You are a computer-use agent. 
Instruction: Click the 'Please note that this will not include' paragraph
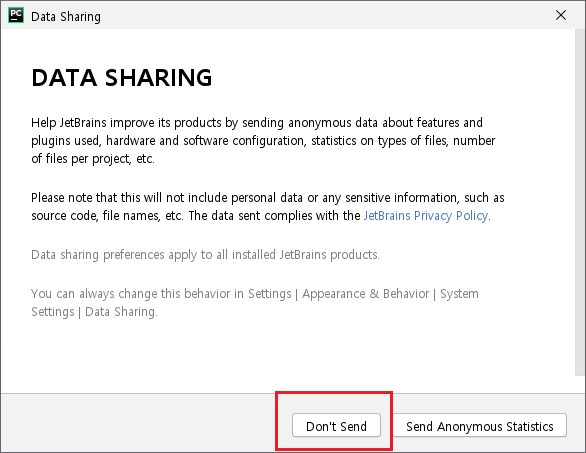point(268,207)
